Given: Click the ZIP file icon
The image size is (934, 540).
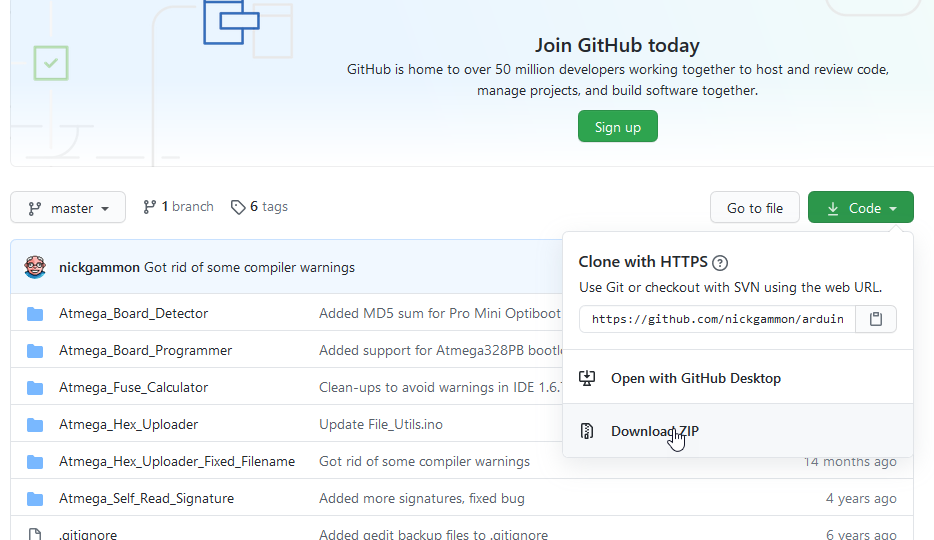Looking at the screenshot, I should point(587,431).
